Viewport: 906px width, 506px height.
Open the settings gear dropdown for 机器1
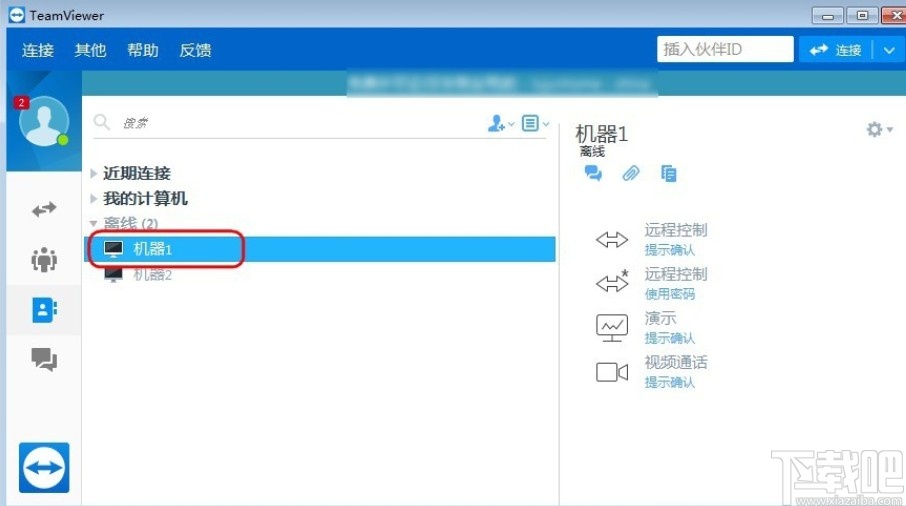point(879,129)
